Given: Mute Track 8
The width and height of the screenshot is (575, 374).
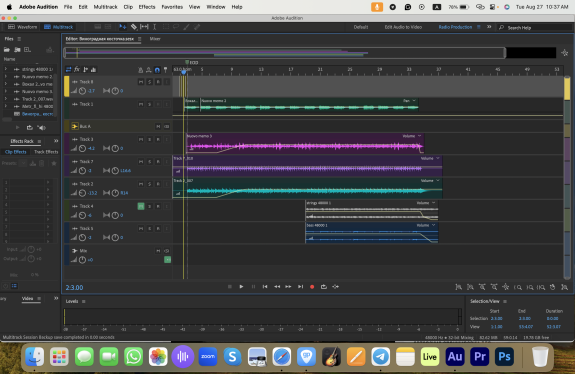Looking at the screenshot, I should coord(141,82).
